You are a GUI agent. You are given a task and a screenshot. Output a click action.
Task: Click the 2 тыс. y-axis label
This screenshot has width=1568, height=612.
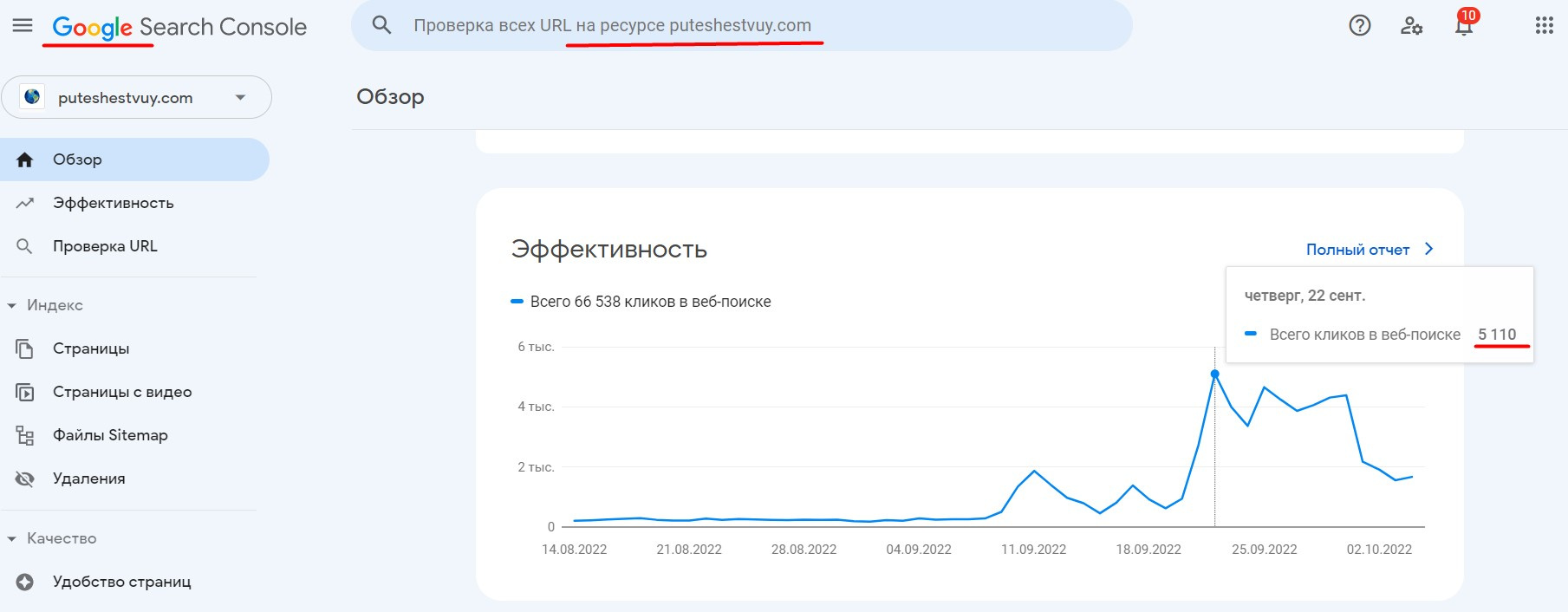pyautogui.click(x=536, y=467)
